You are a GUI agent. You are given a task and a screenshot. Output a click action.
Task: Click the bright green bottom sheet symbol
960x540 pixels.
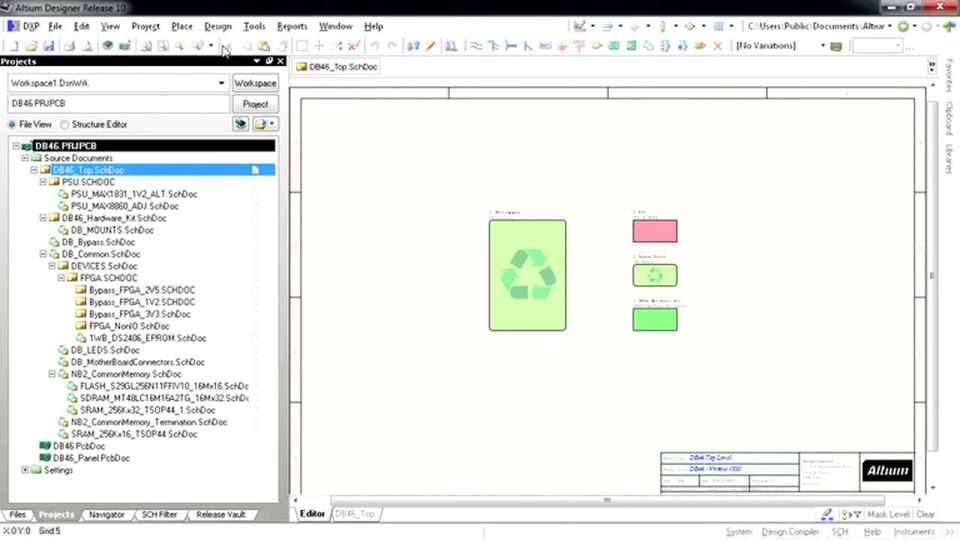click(x=654, y=320)
